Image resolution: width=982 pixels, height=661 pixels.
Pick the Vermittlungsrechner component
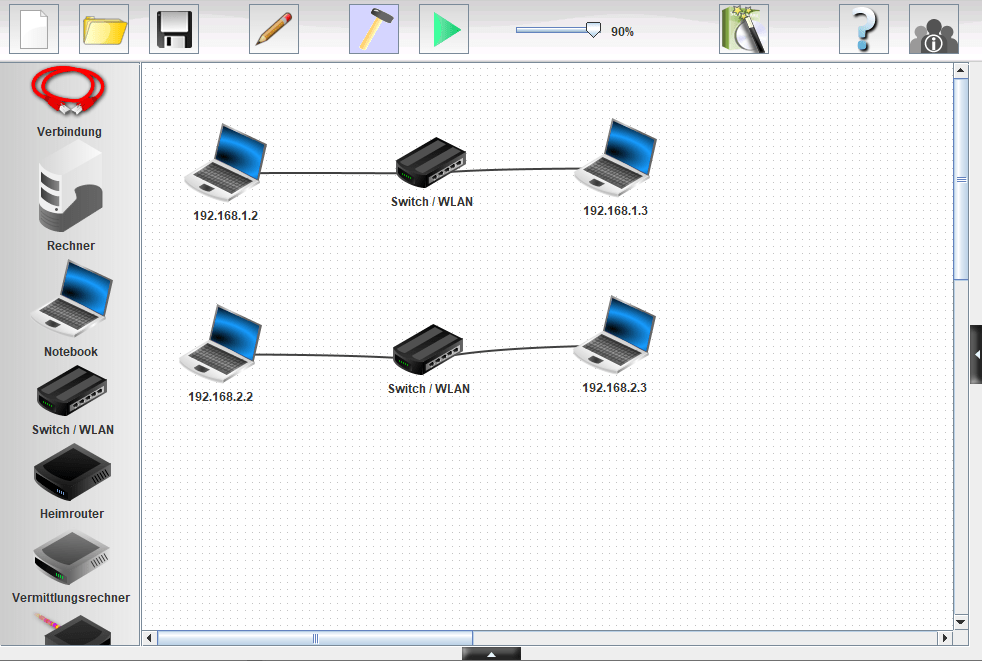71,558
